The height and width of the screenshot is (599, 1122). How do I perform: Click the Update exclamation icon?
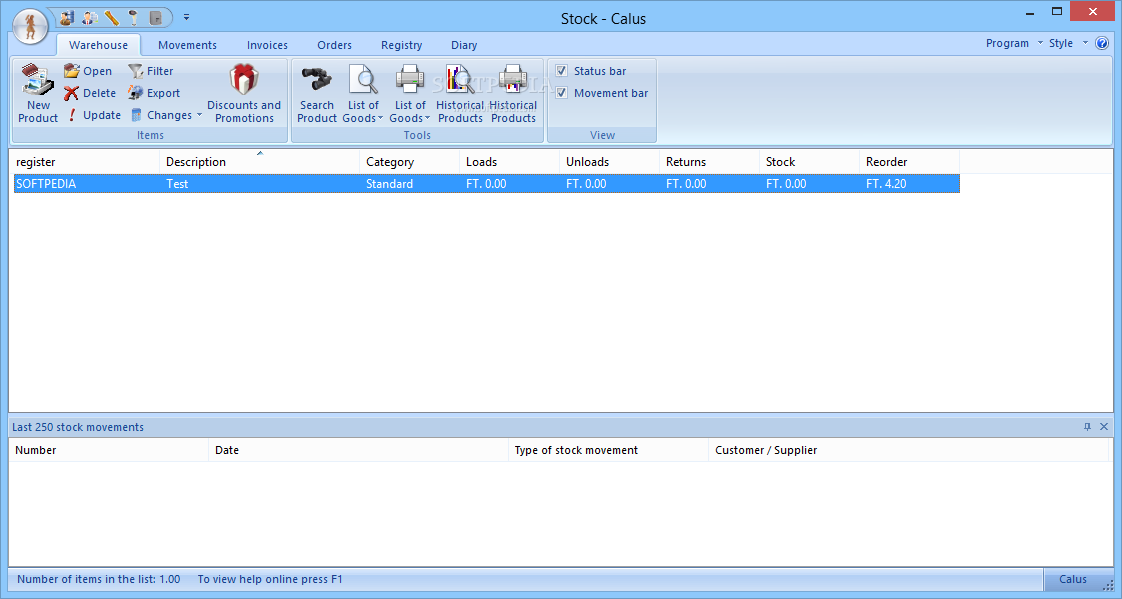[x=72, y=115]
